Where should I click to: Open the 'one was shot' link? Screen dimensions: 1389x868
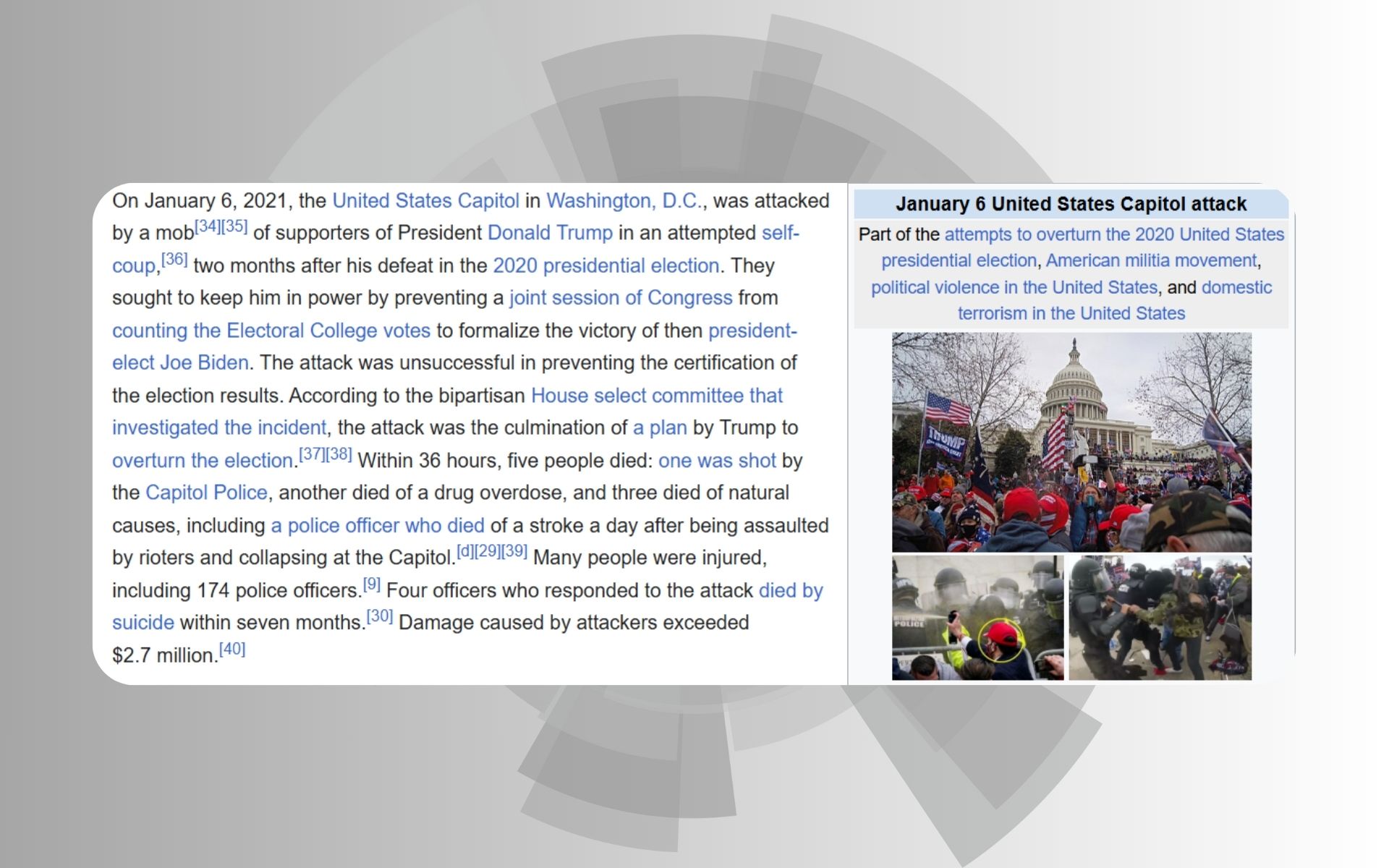[716, 461]
